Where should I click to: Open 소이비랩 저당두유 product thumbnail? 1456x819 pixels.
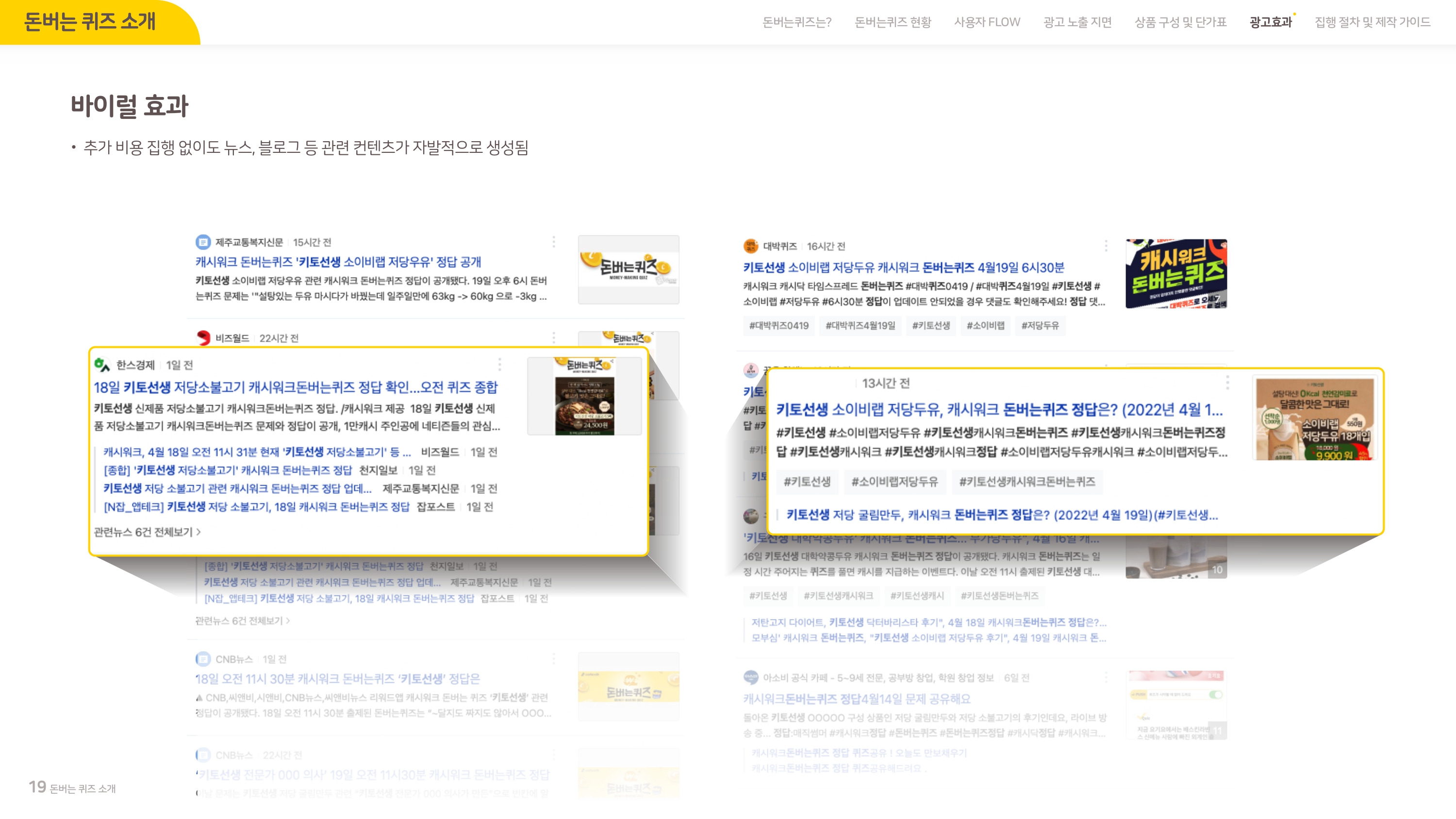pos(1314,419)
